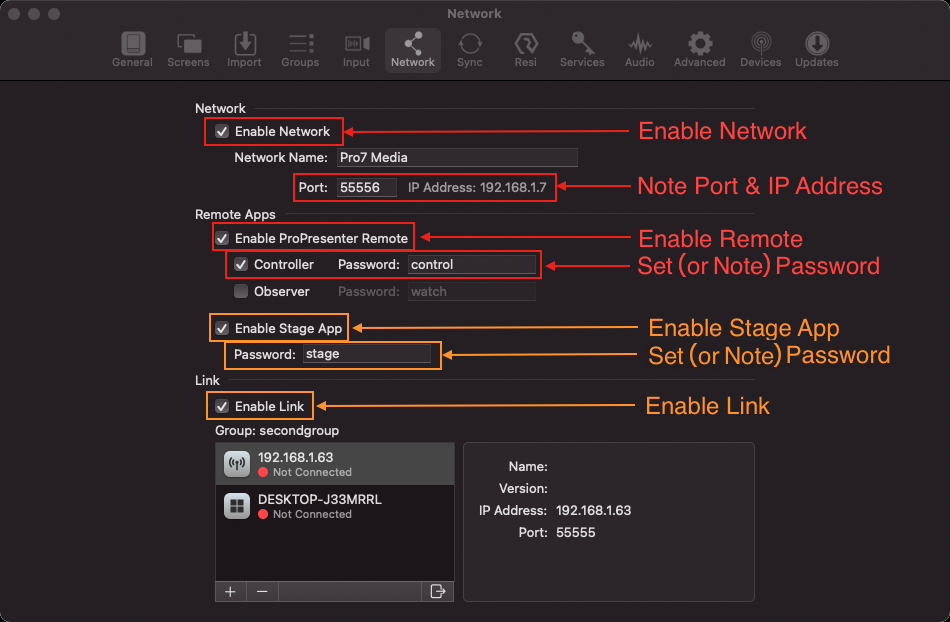The image size is (950, 622).
Task: Click the leave group icon button
Action: click(437, 591)
